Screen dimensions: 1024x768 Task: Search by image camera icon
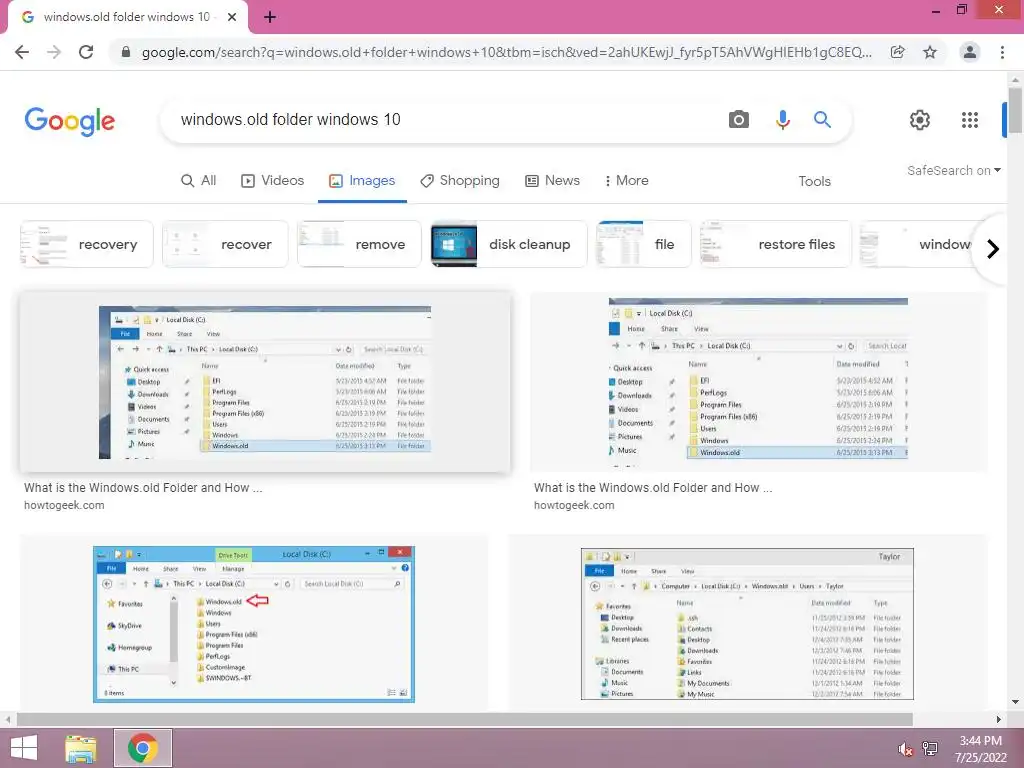coord(739,120)
